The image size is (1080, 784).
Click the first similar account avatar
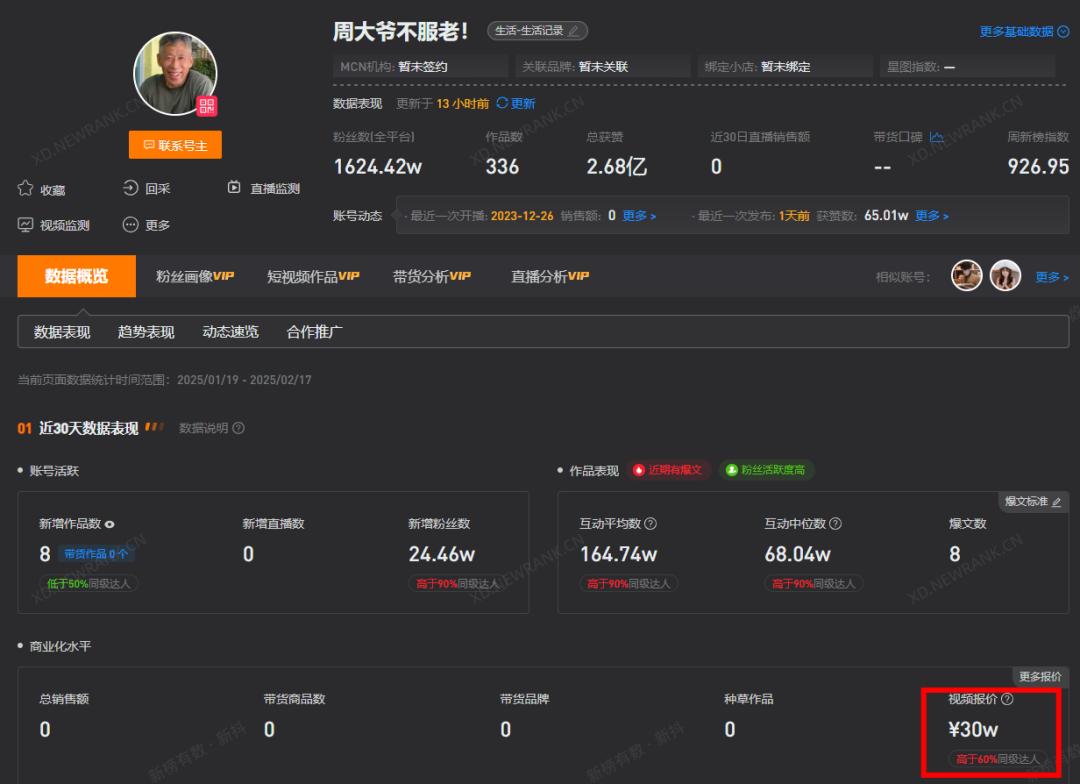tap(966, 276)
